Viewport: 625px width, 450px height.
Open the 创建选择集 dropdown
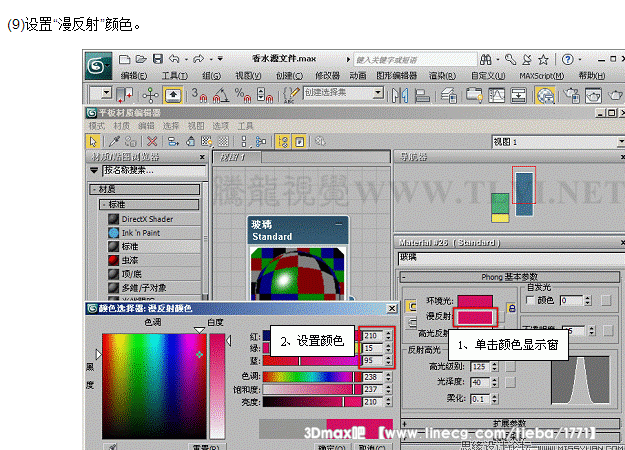(378, 93)
